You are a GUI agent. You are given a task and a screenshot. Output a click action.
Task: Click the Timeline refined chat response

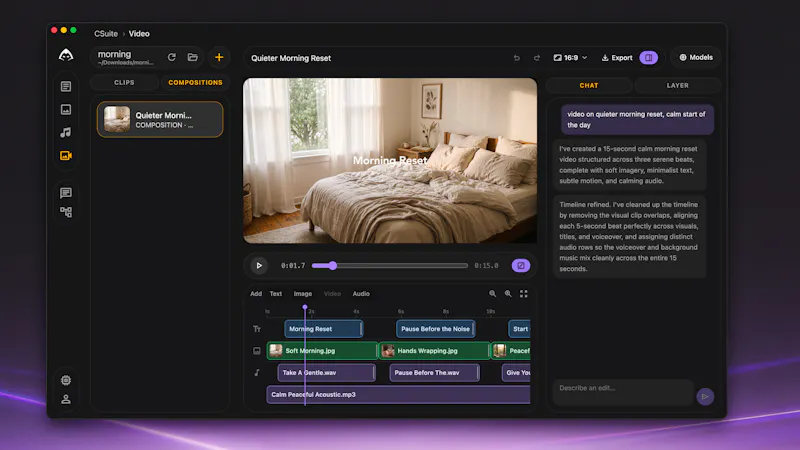pyautogui.click(x=630, y=236)
